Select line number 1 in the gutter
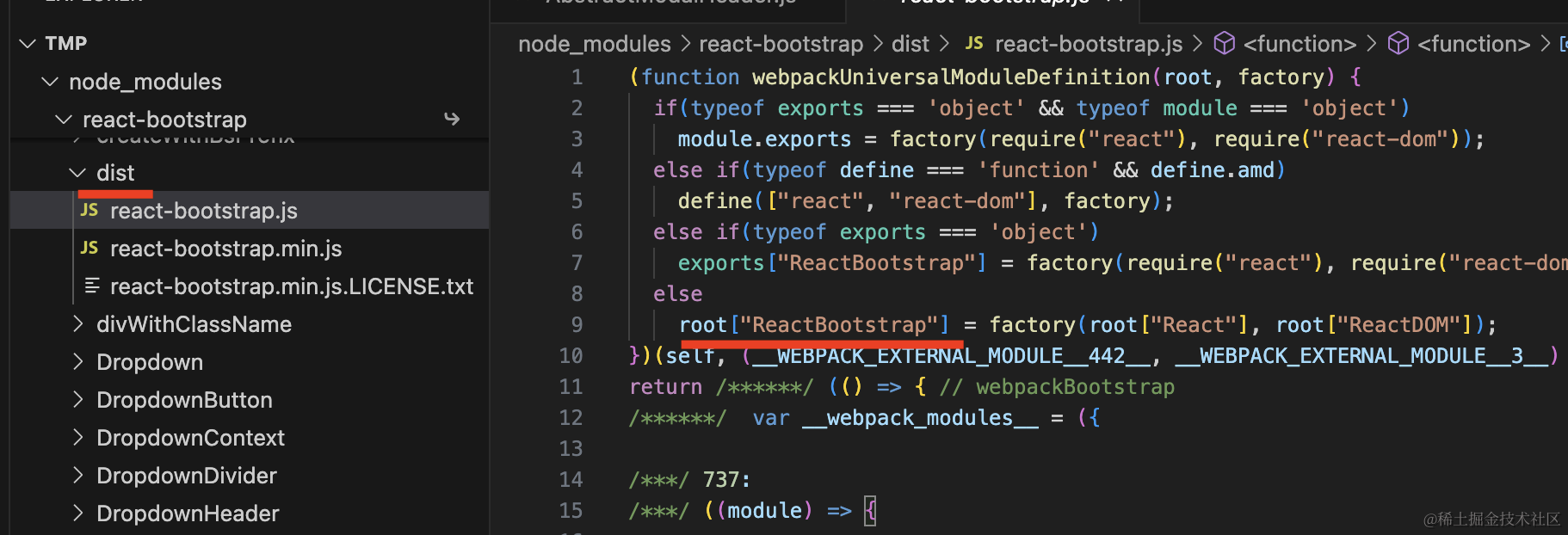 pos(577,77)
